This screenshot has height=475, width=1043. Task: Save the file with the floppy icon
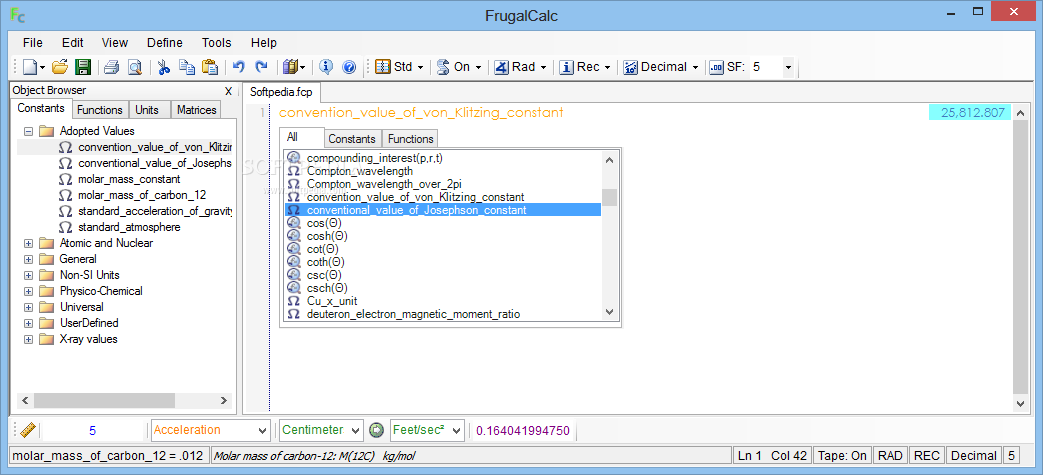coord(82,67)
